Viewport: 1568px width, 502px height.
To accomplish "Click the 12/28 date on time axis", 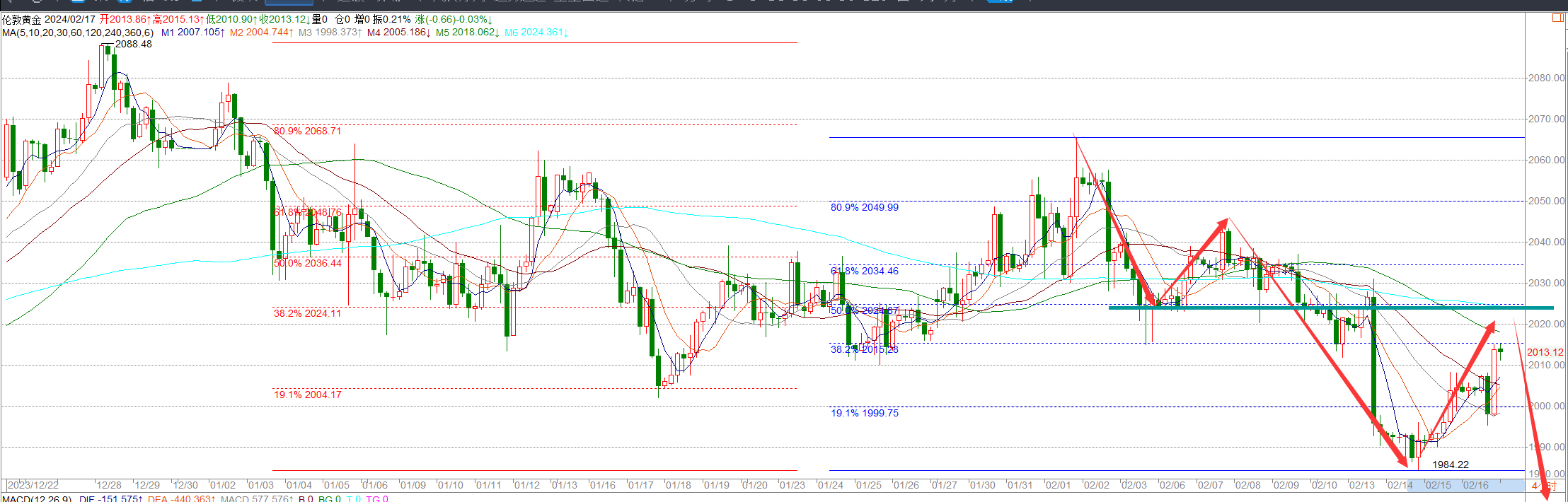I will 109,485.
